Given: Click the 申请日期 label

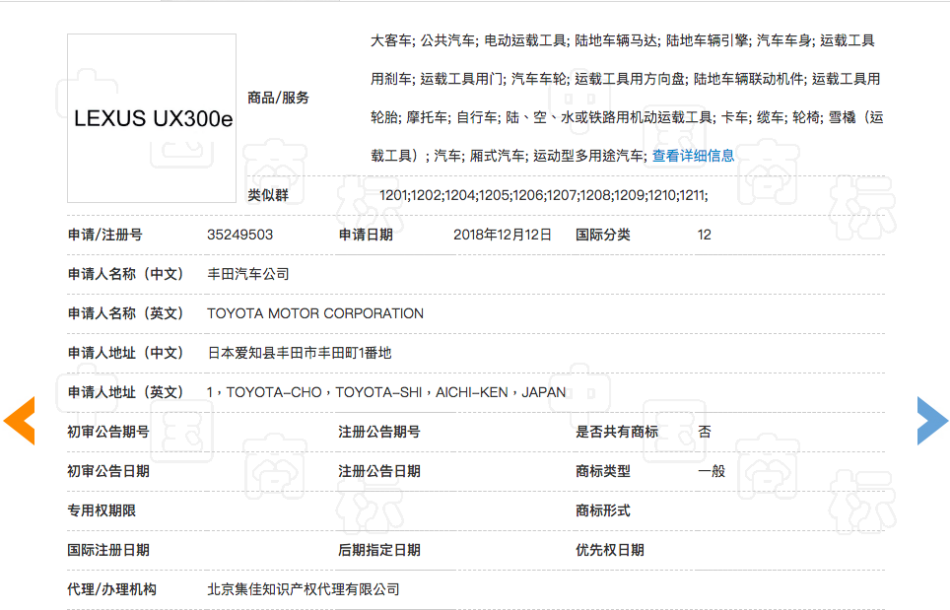Looking at the screenshot, I should pyautogui.click(x=365, y=234).
